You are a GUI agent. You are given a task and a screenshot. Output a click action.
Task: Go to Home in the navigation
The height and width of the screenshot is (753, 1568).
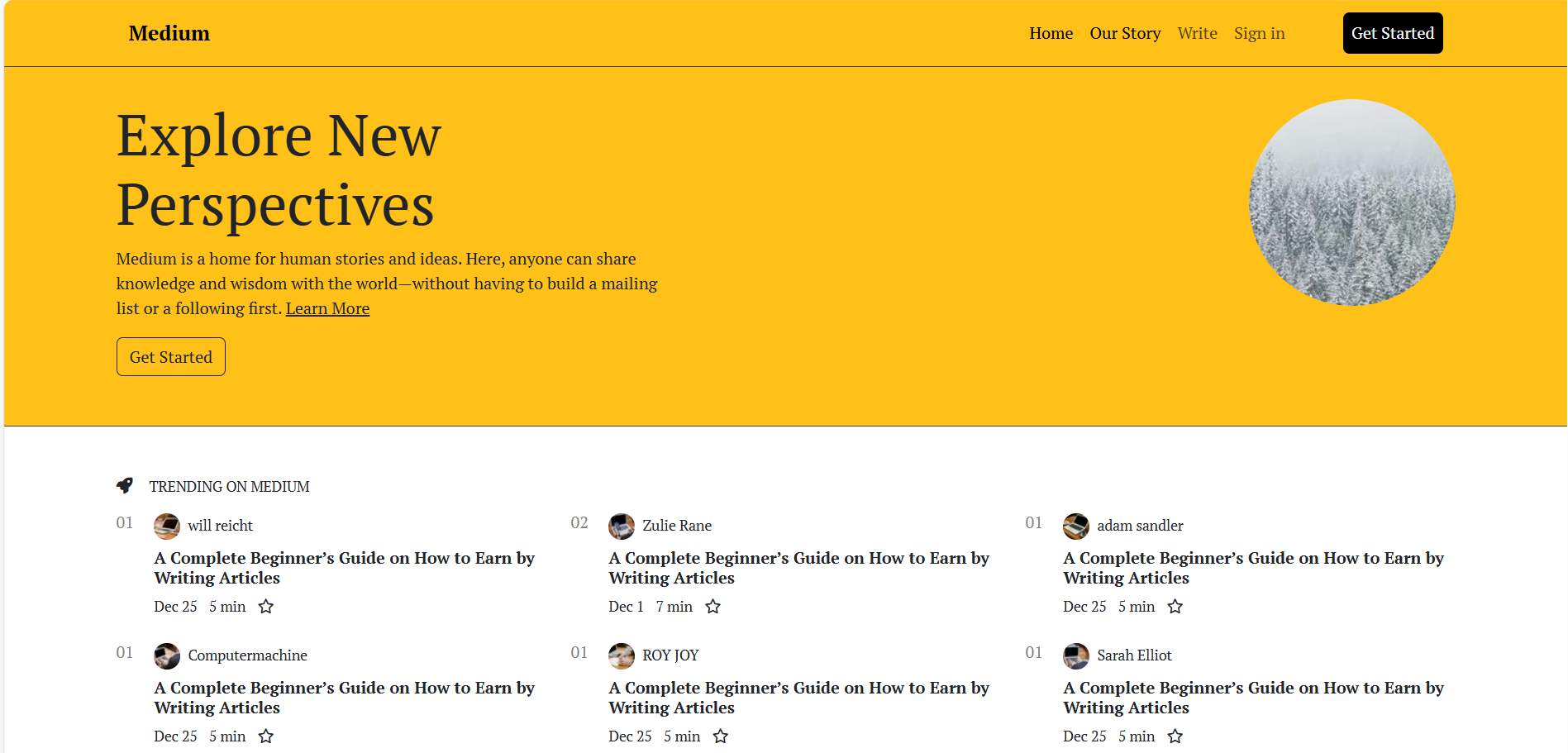point(1051,33)
